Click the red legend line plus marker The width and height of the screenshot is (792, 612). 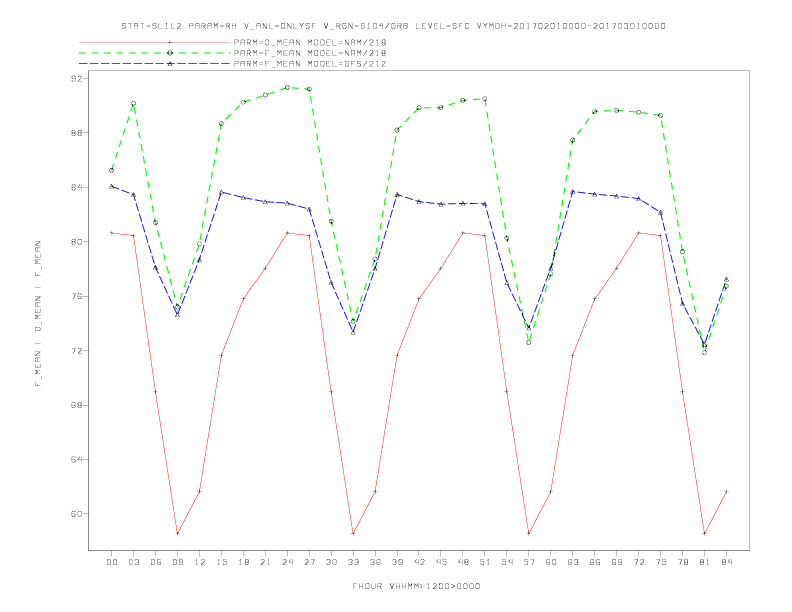pyautogui.click(x=170, y=42)
